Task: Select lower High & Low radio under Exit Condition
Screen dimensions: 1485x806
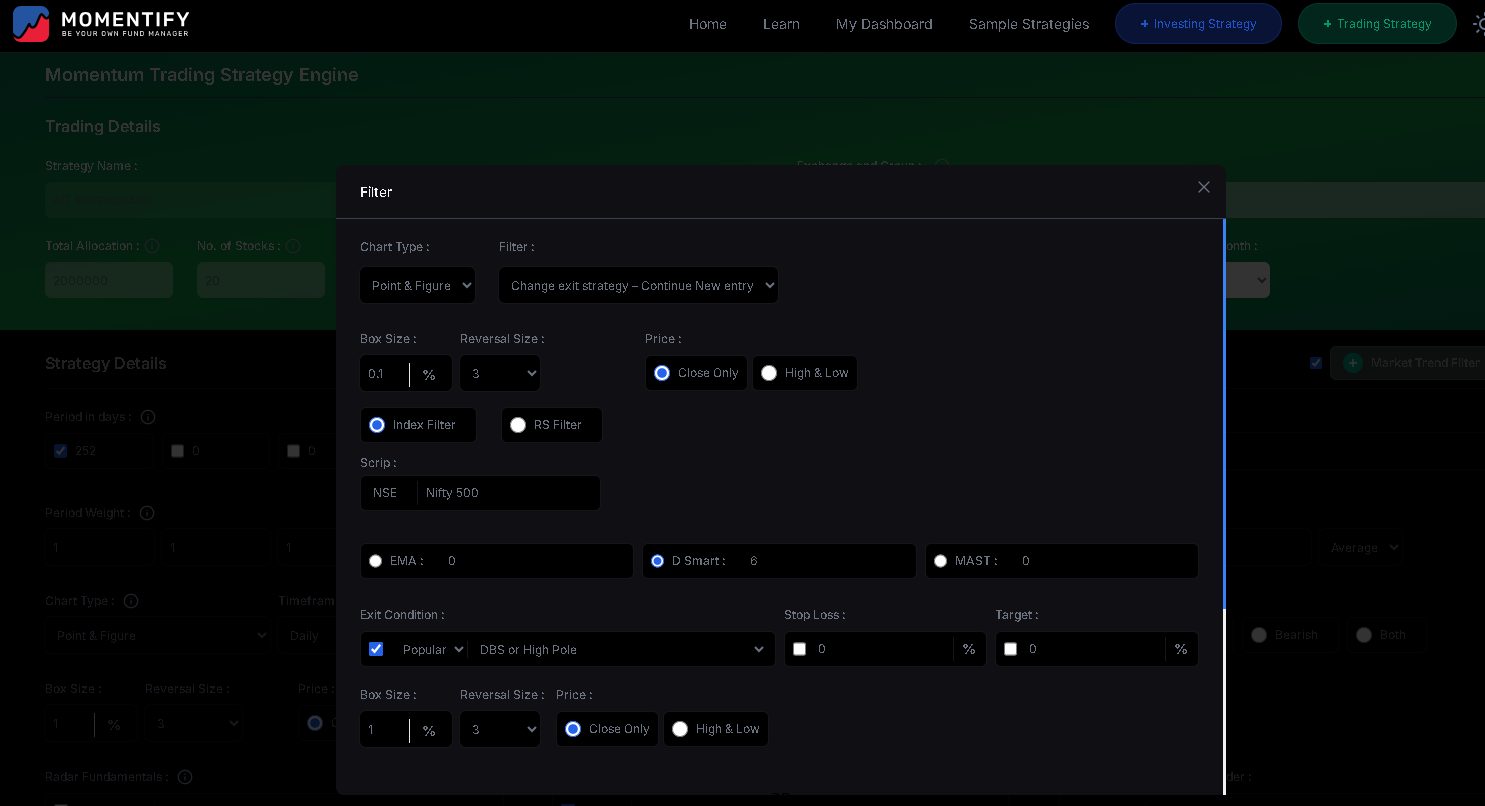Action: click(680, 729)
